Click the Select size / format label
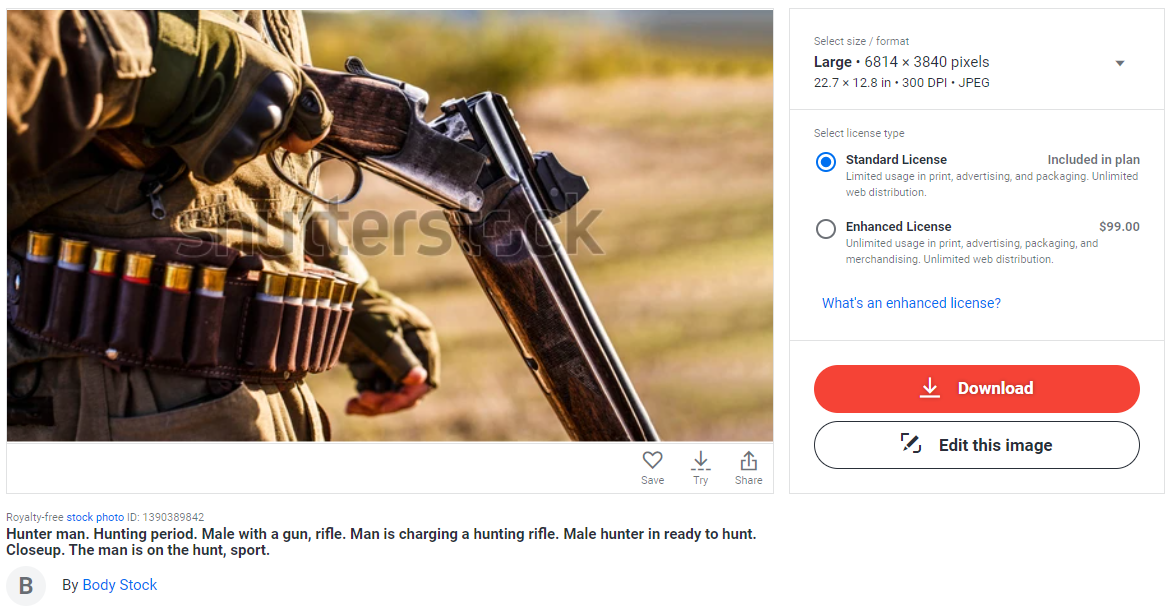This screenshot has height=614, width=1168. [861, 41]
